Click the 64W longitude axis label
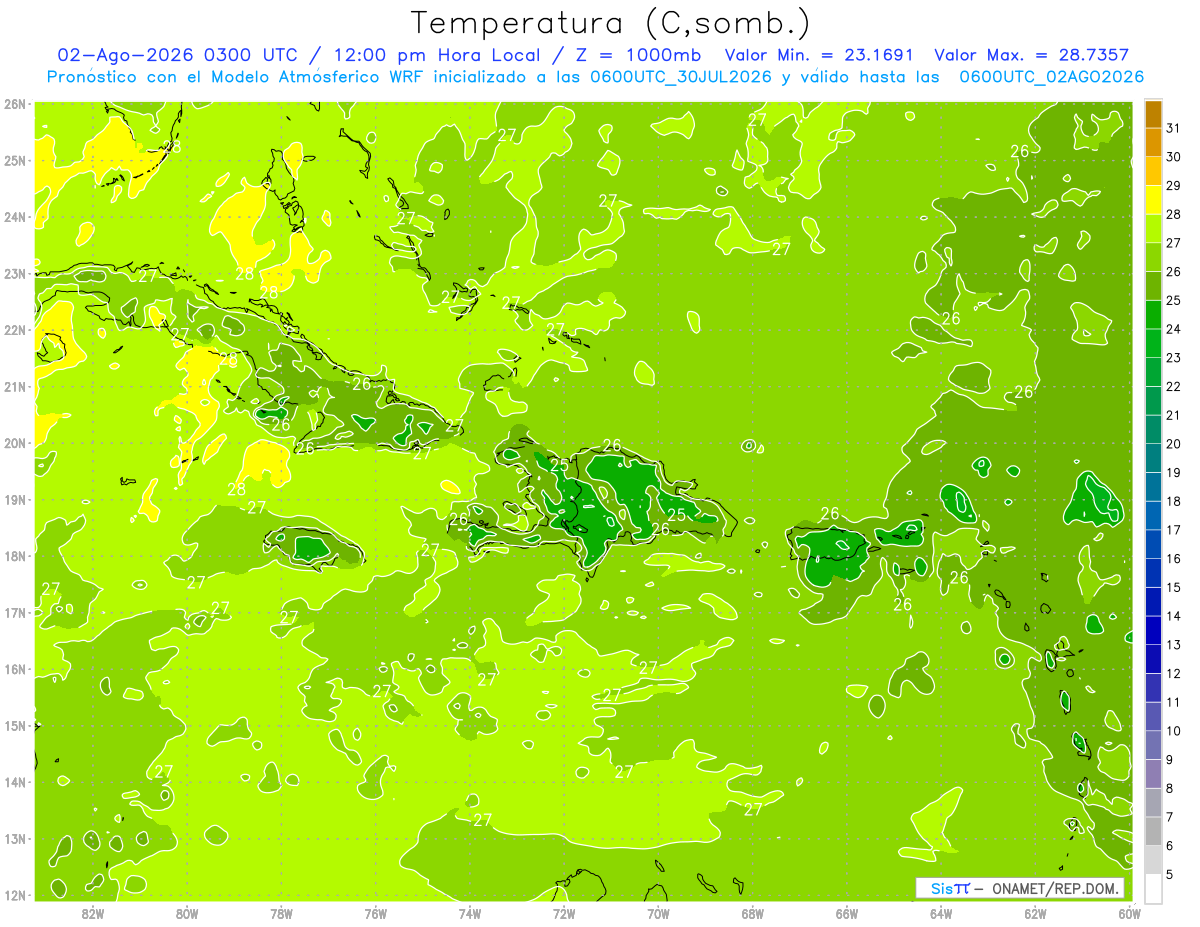This screenshot has height=927, width=1200. click(941, 913)
